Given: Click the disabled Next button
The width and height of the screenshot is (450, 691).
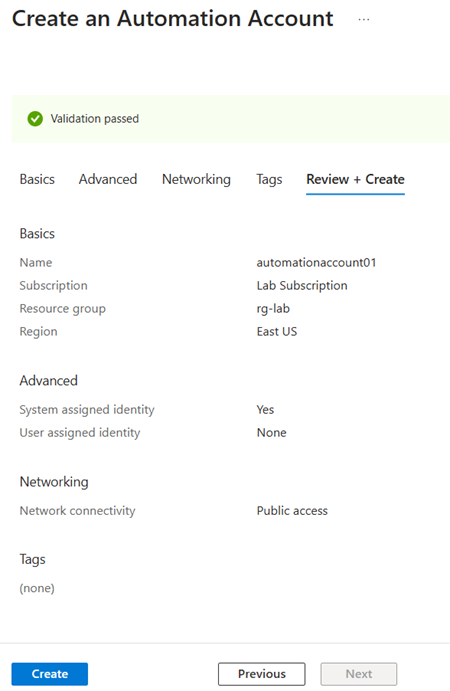Looking at the screenshot, I should coord(359,674).
